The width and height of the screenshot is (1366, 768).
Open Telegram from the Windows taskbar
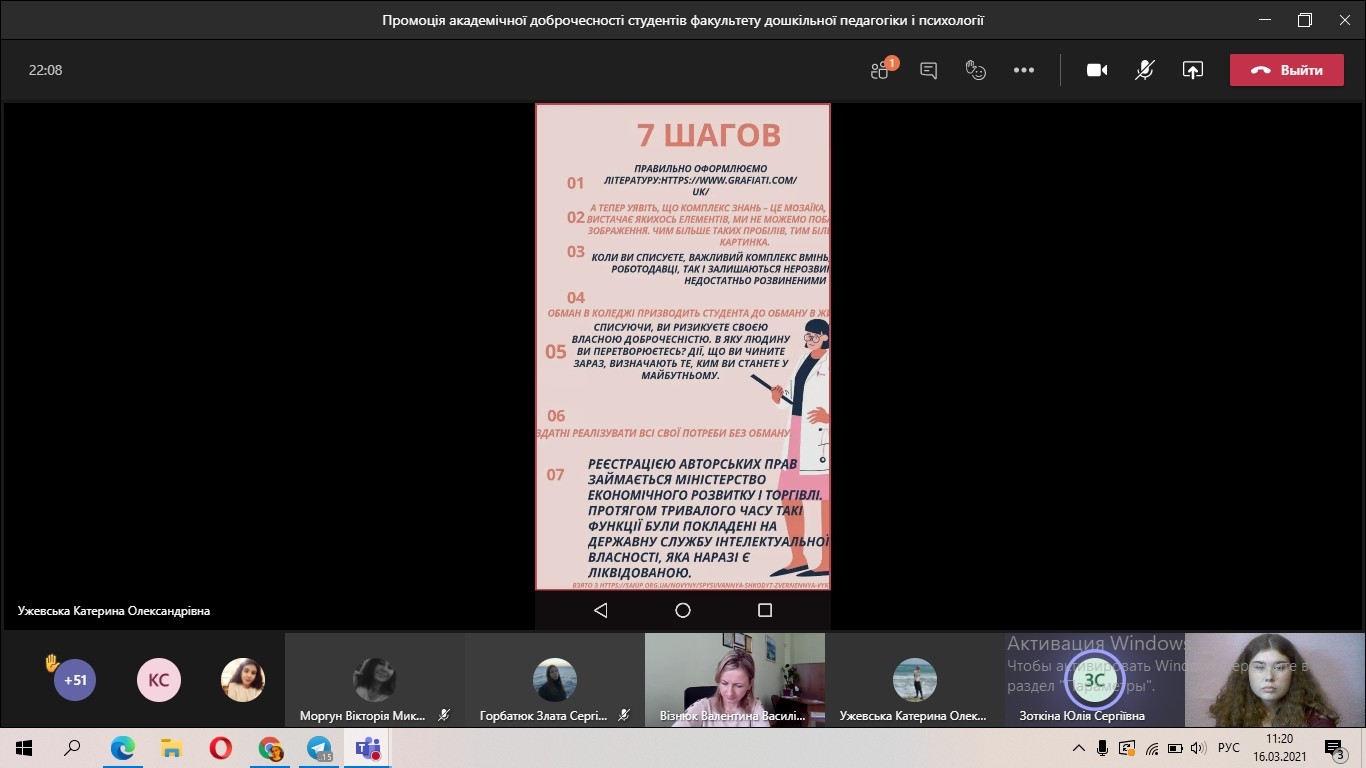(319, 748)
